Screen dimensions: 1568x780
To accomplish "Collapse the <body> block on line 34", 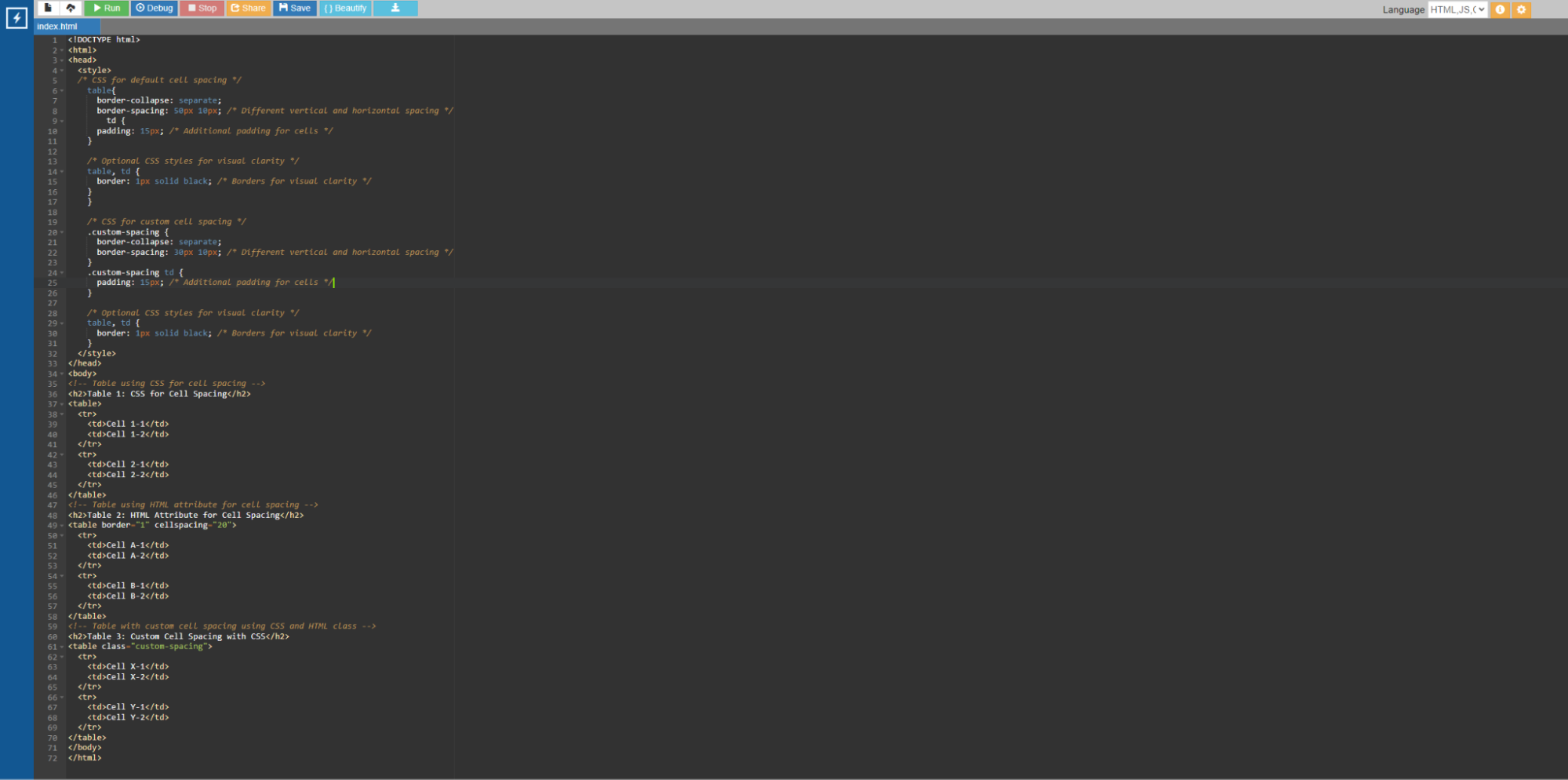I will pos(62,374).
